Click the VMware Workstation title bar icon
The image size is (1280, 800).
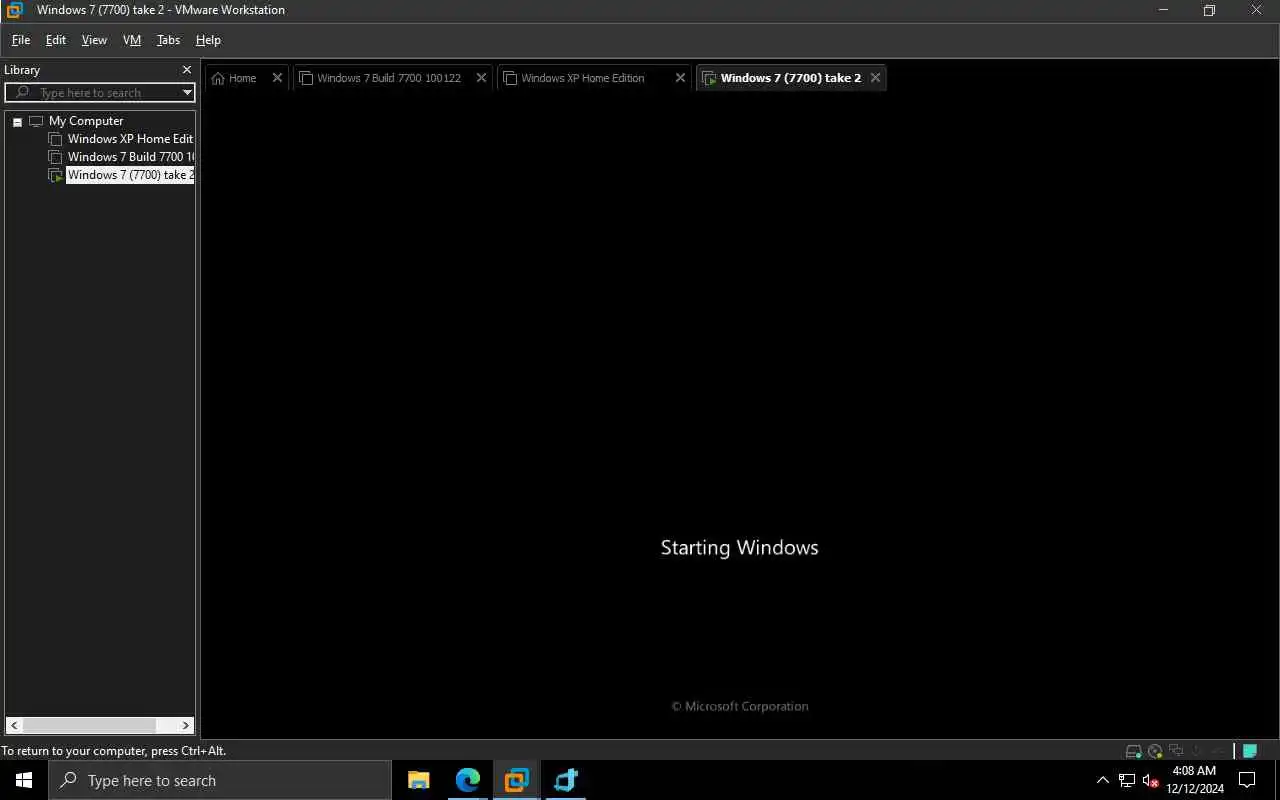[15, 10]
